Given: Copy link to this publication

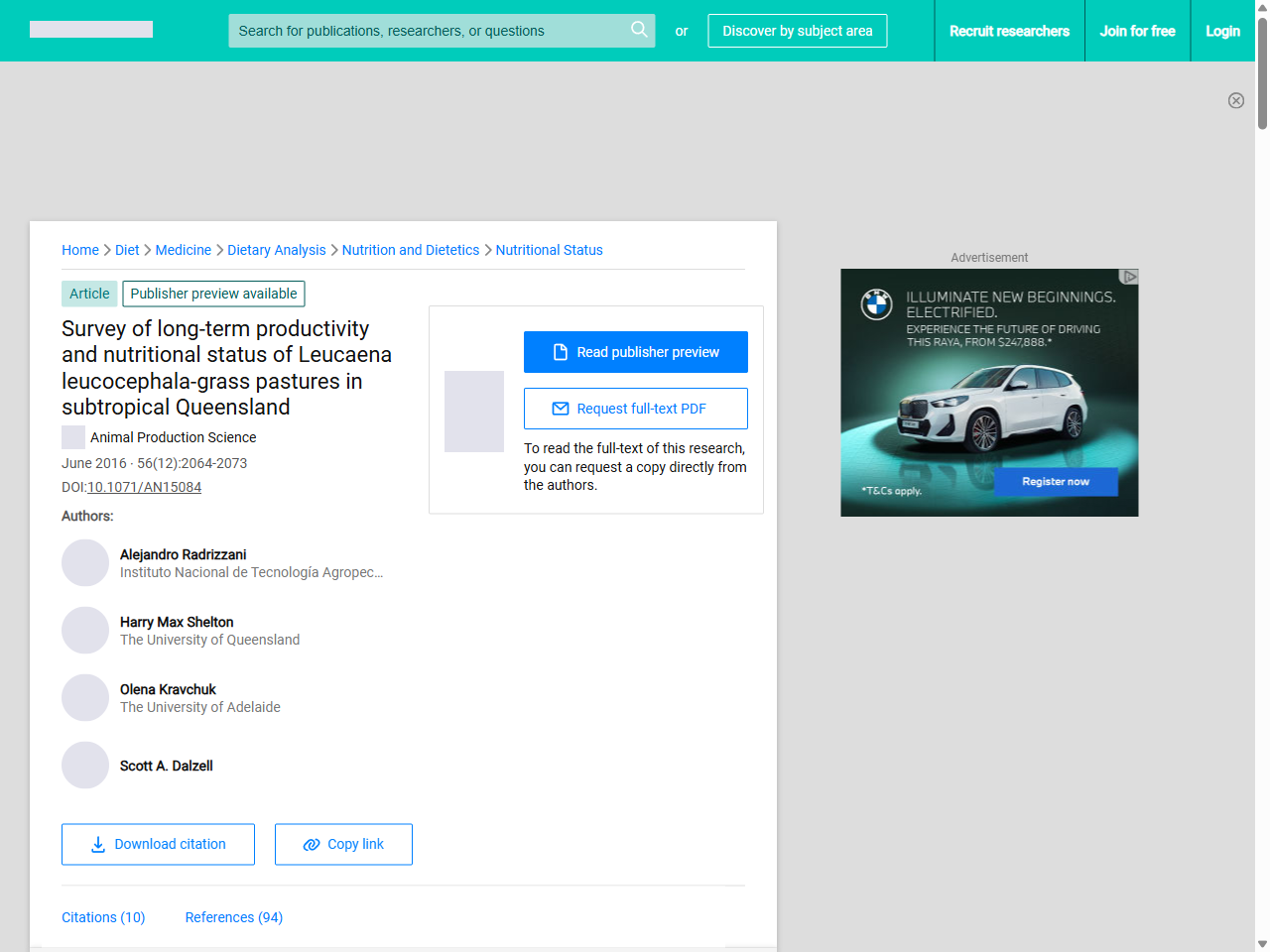Looking at the screenshot, I should click(343, 844).
